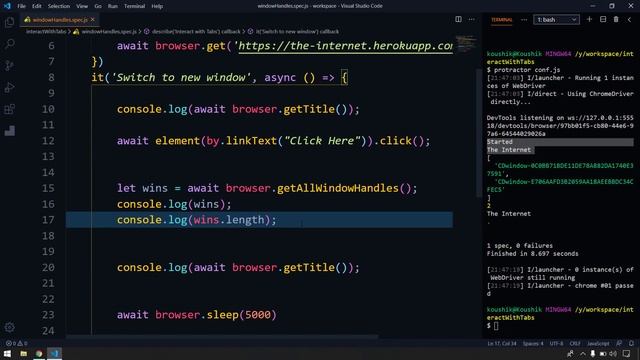Click the it('Switch to new window') callback breadcrumb
640x360 pixels.
coord(297,31)
